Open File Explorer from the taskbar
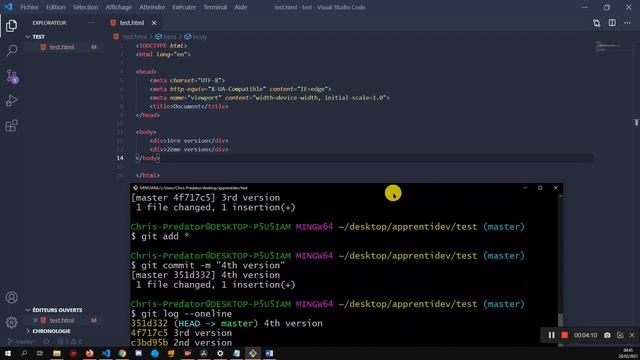The image size is (640, 360). tap(57, 353)
